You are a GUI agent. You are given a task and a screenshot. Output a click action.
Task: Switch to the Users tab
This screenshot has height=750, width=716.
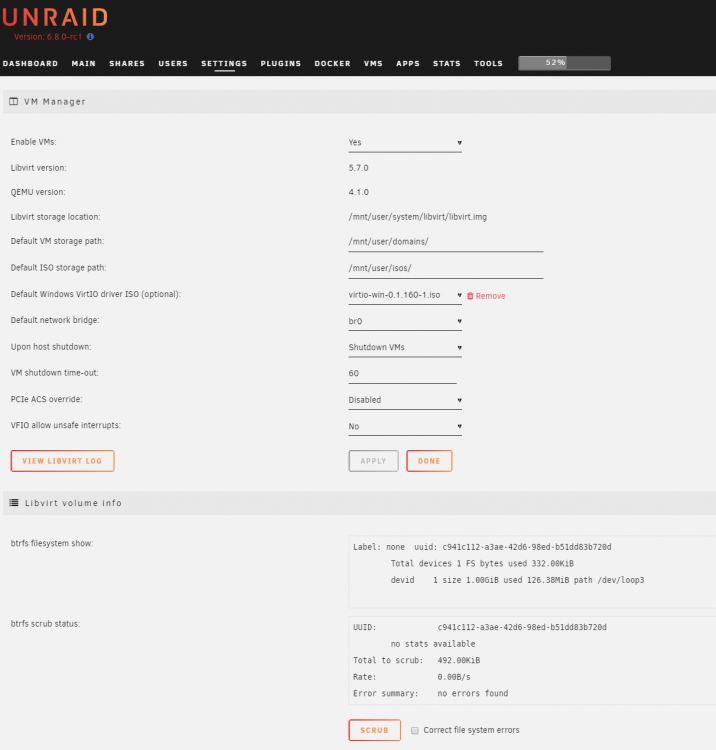pos(173,64)
